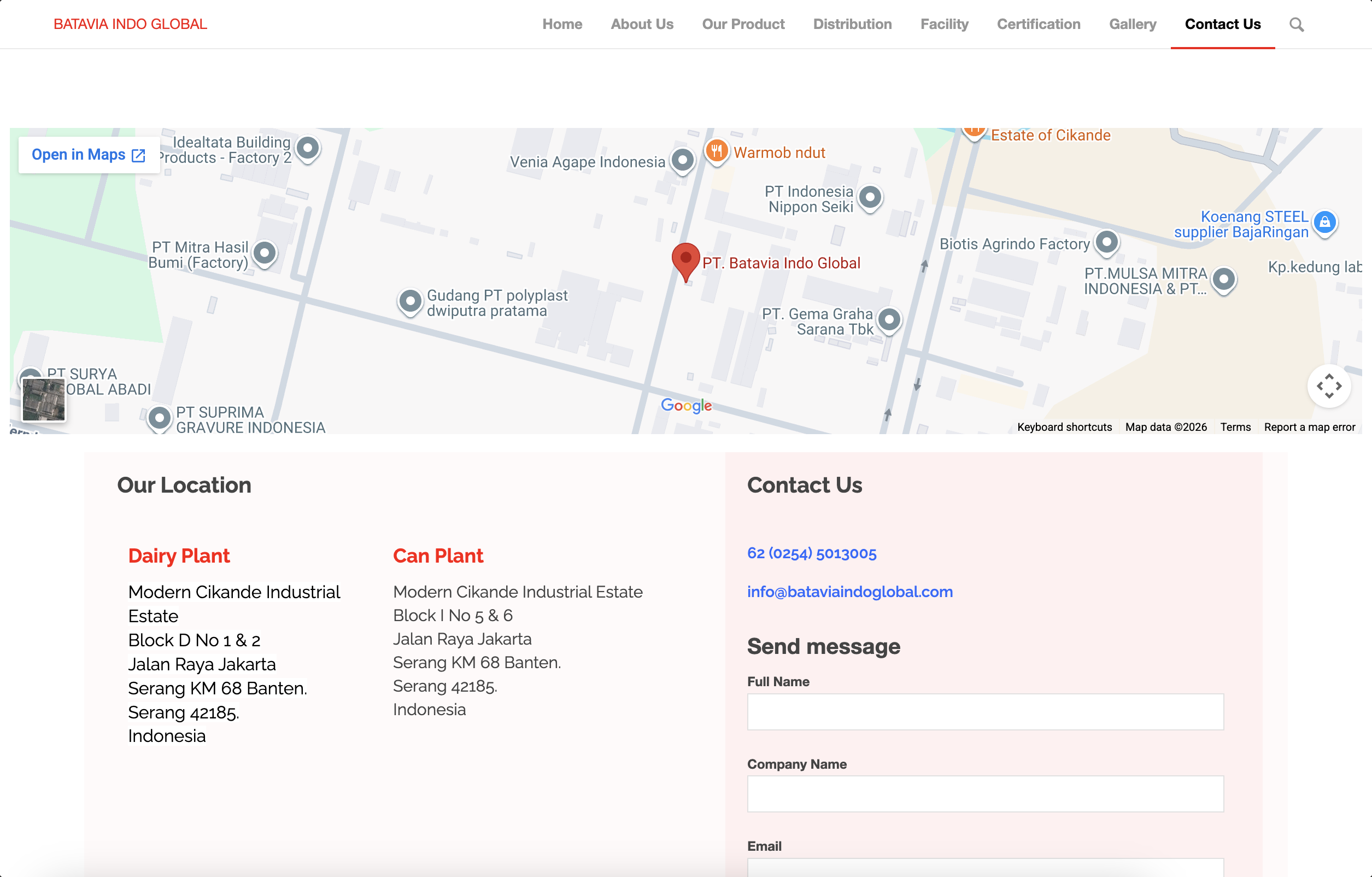Select the Warmob ndut restaurant marker
The image size is (1372, 877).
[x=717, y=151]
